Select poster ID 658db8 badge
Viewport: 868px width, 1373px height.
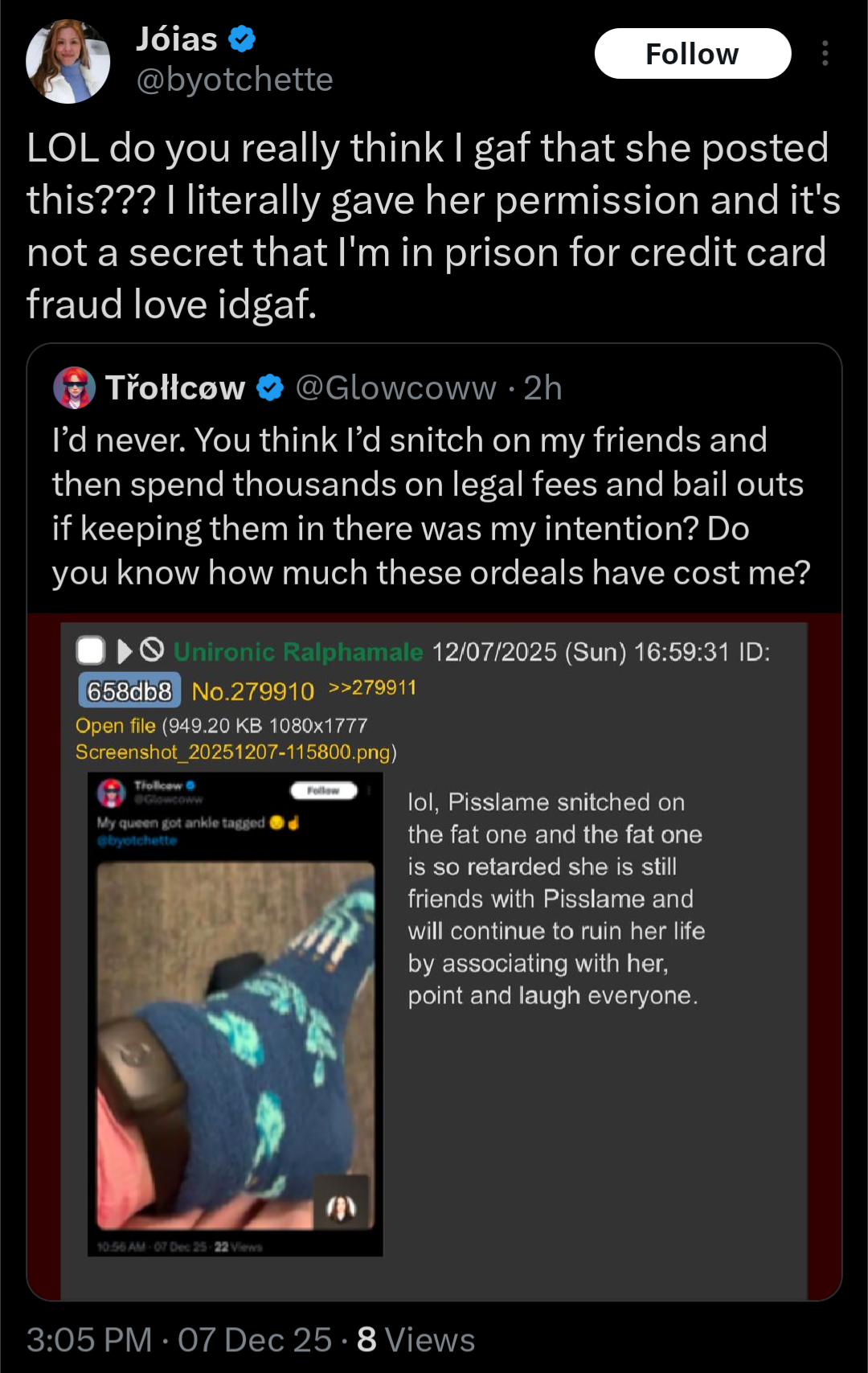click(129, 691)
